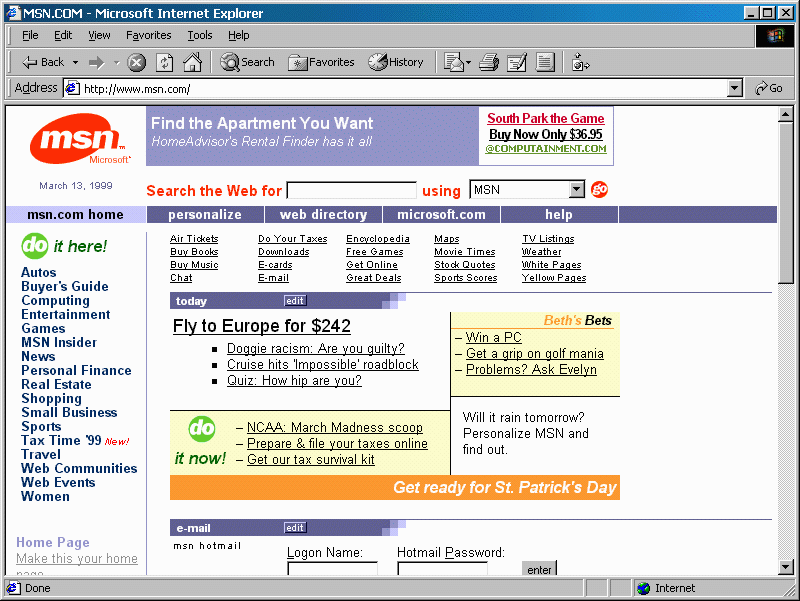Click the Back arrow button
The height and width of the screenshot is (601, 800).
(x=42, y=62)
